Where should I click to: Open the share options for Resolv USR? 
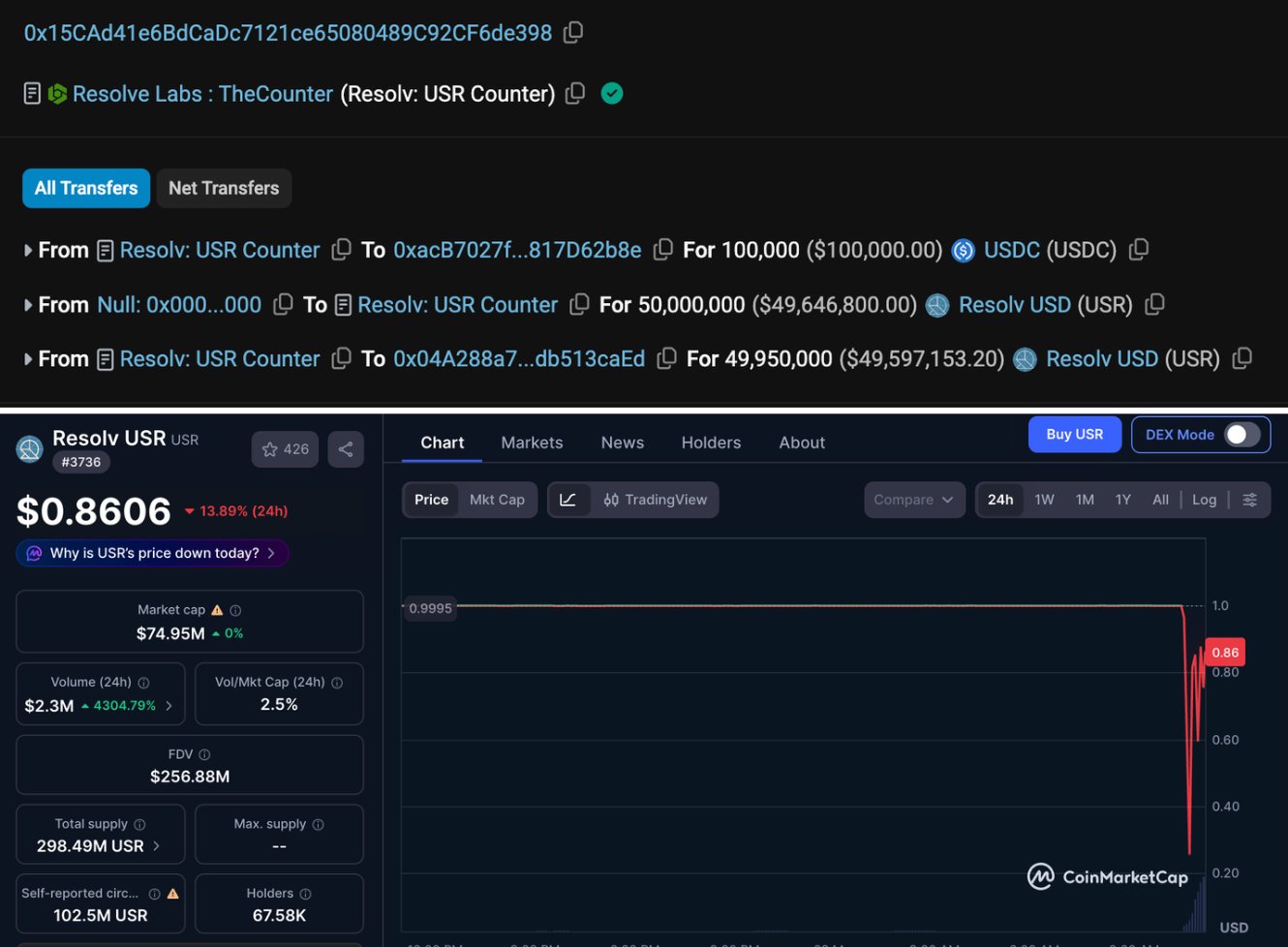pos(346,448)
